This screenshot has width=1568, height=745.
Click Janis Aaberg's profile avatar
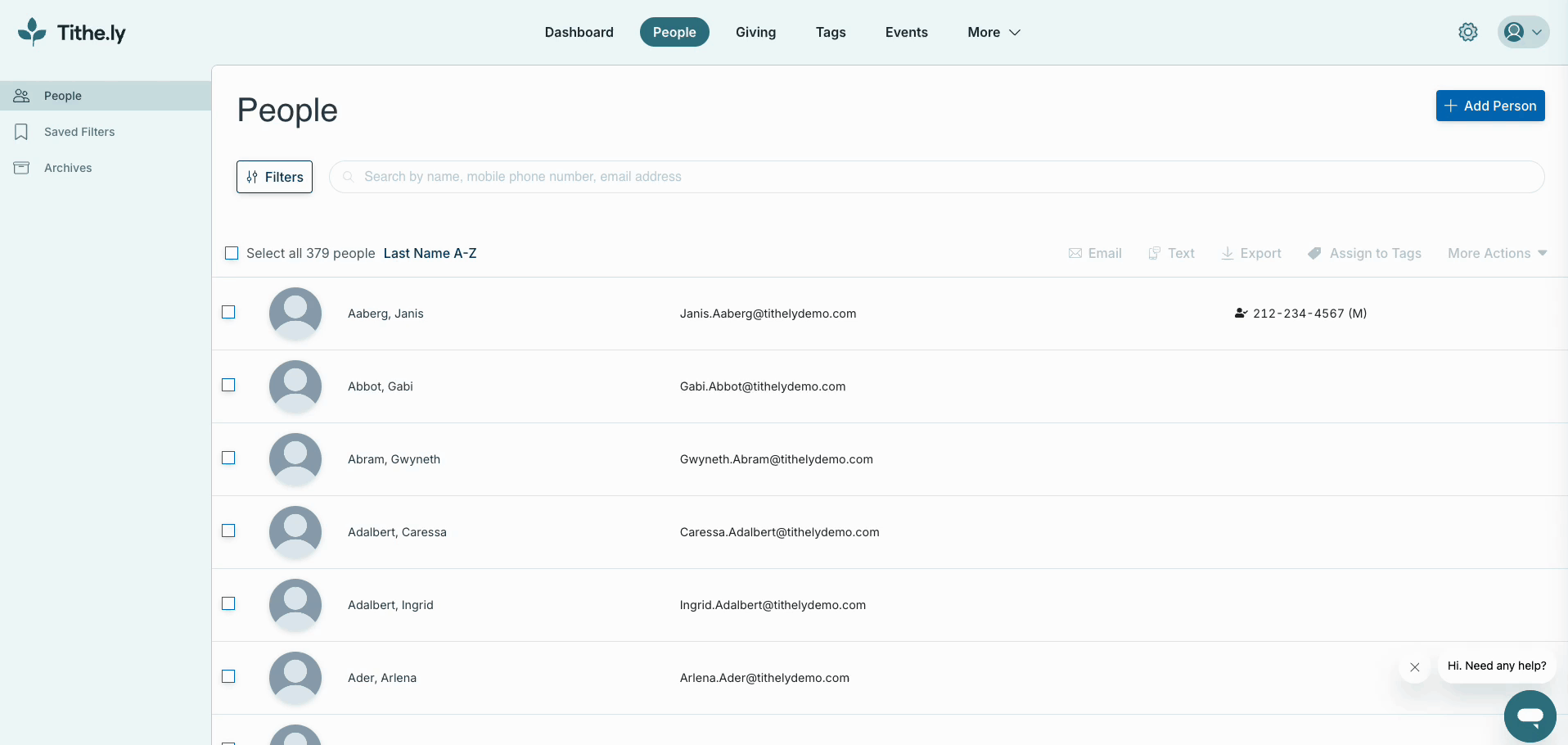pyautogui.click(x=295, y=314)
